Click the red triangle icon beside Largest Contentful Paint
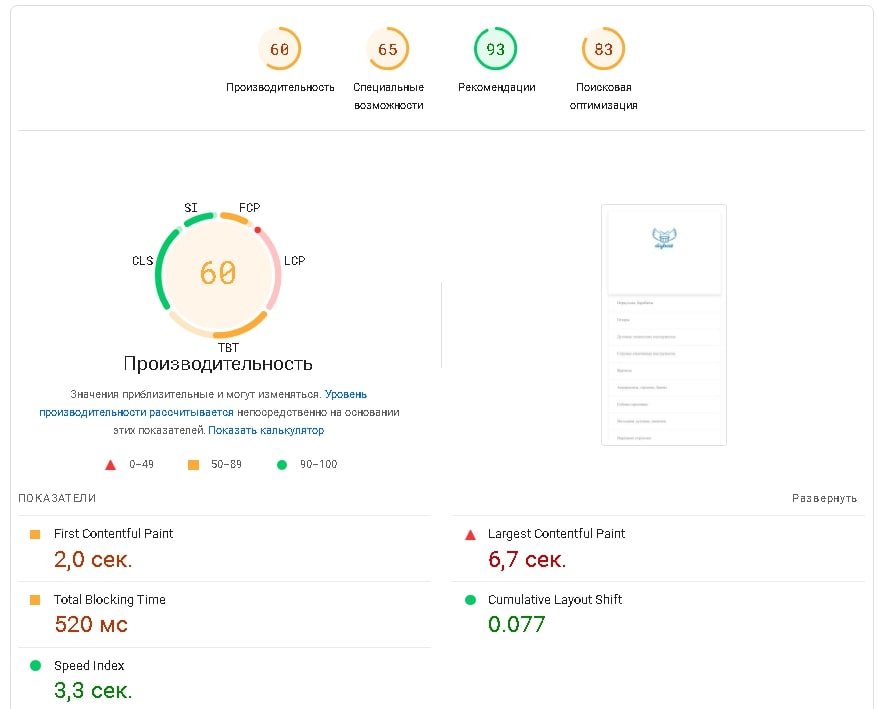Screen dimensions: 878x709 [x=470, y=534]
